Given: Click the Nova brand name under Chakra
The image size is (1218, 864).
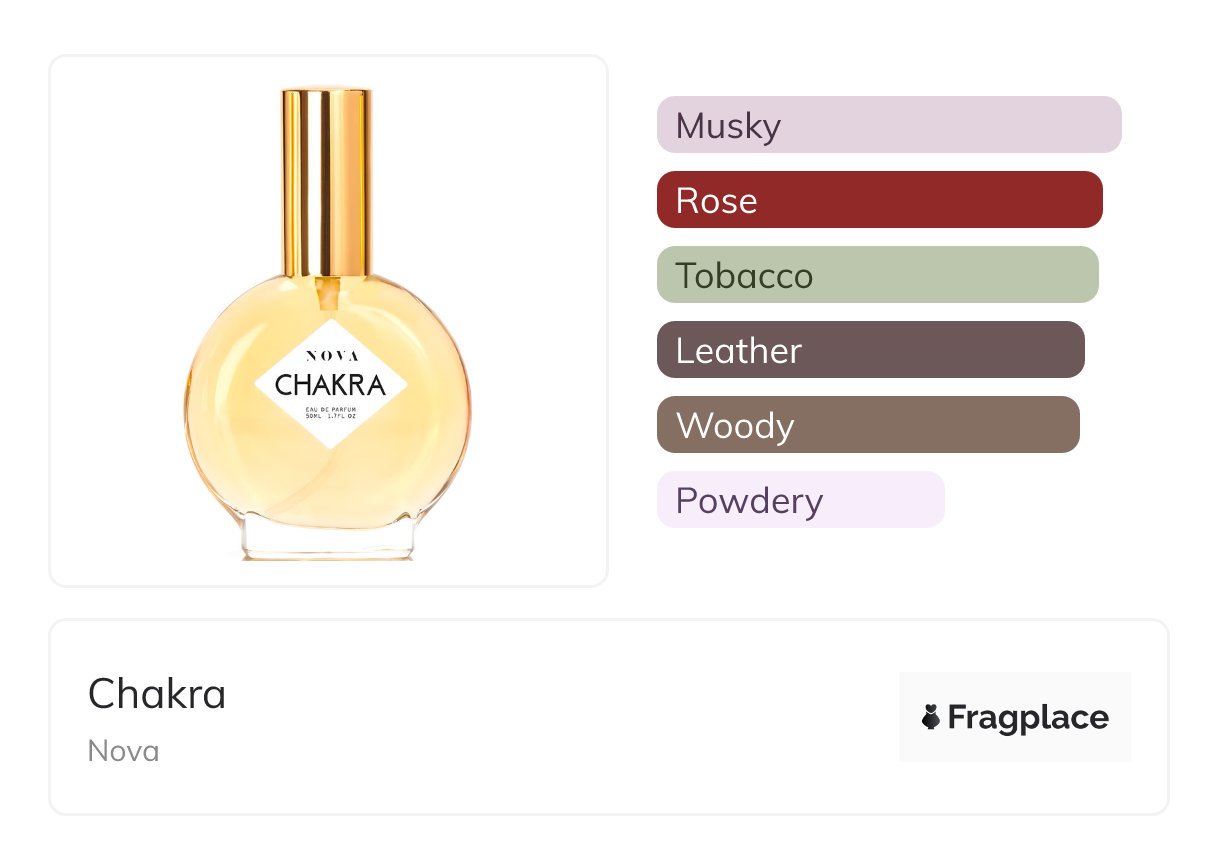Looking at the screenshot, I should tap(123, 750).
